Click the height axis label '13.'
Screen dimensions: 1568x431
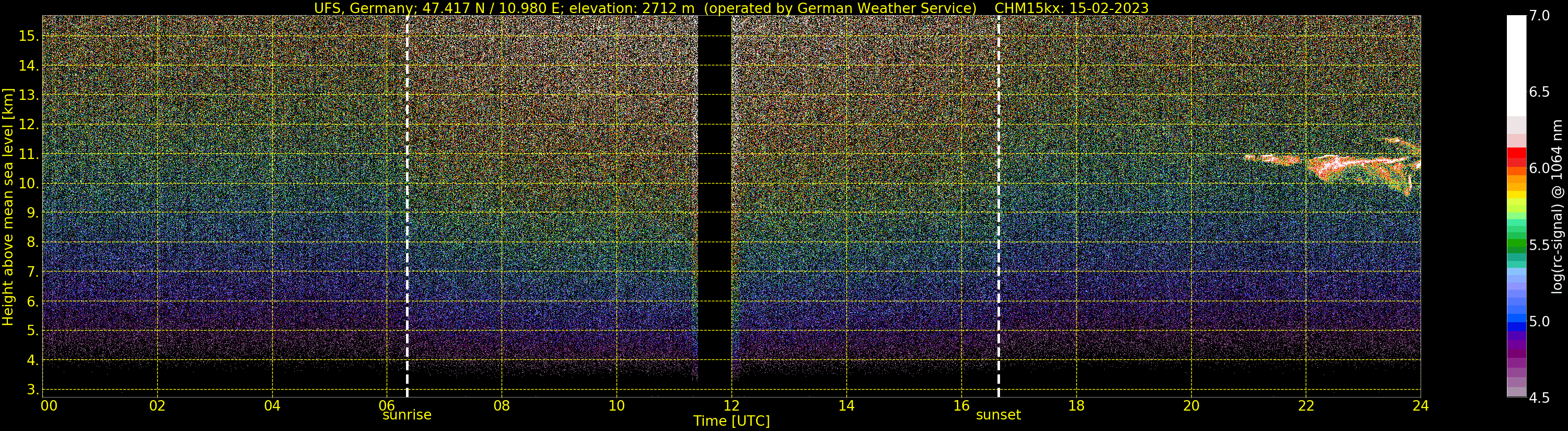[x=29, y=95]
